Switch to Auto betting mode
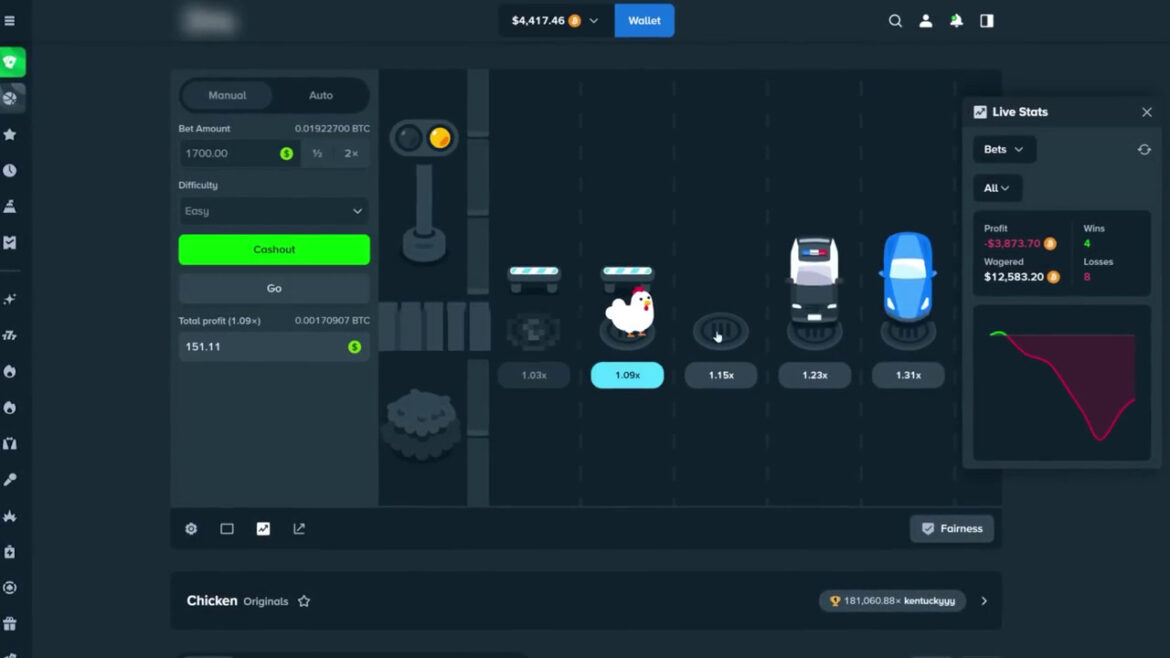 coord(321,95)
